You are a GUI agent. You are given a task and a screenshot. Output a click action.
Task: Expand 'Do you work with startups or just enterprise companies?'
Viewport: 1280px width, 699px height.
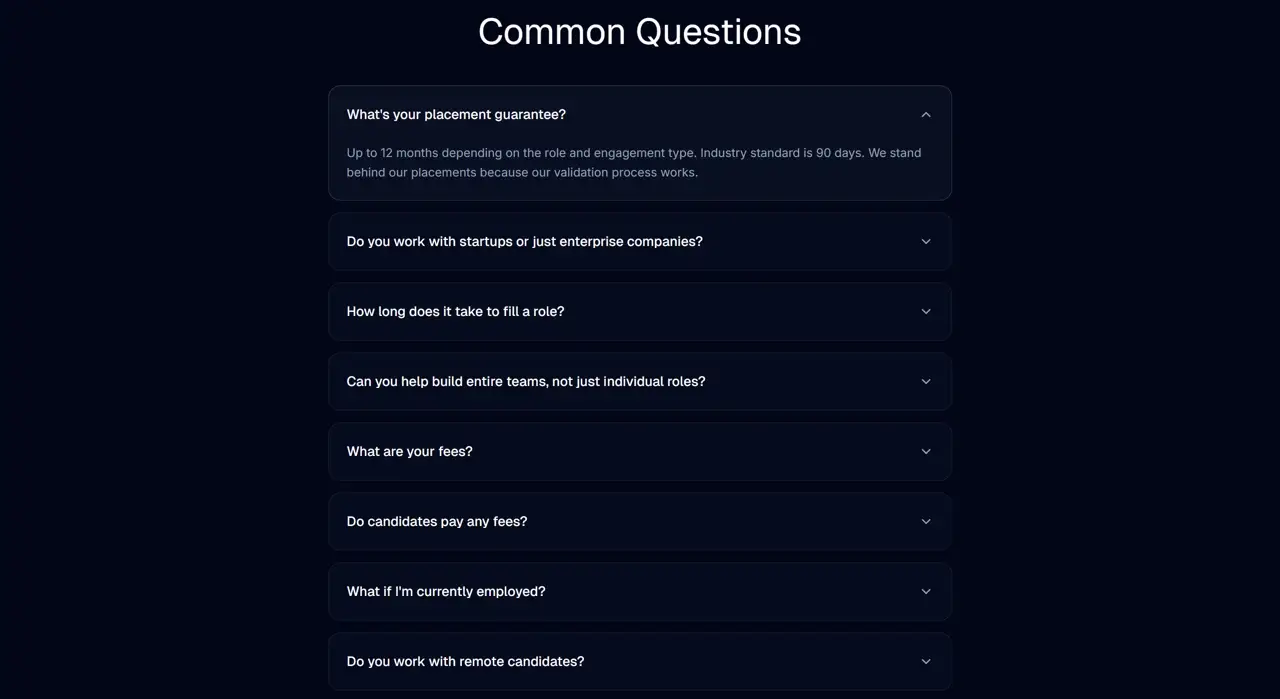[640, 241]
